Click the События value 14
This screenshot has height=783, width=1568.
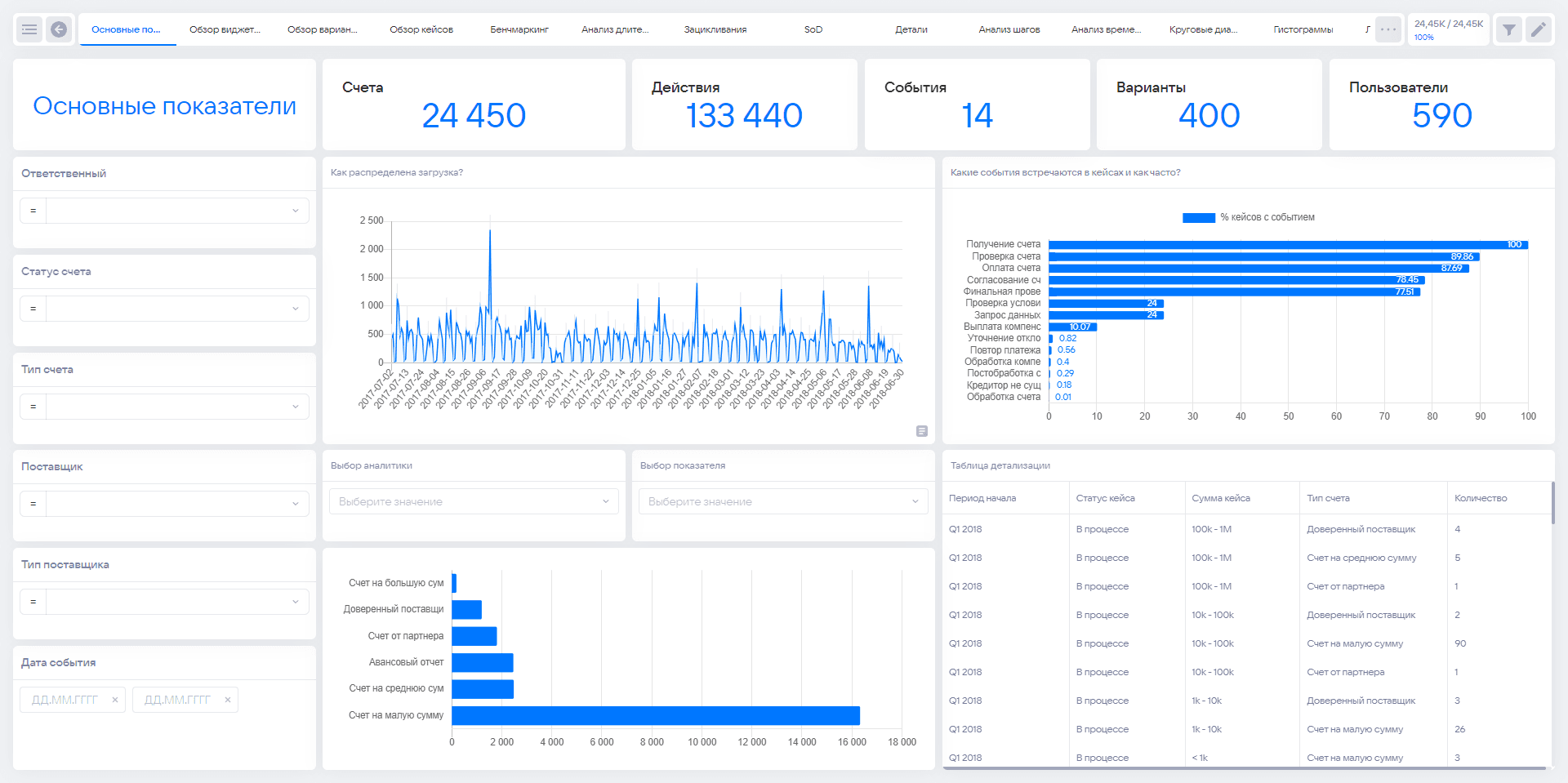[977, 115]
